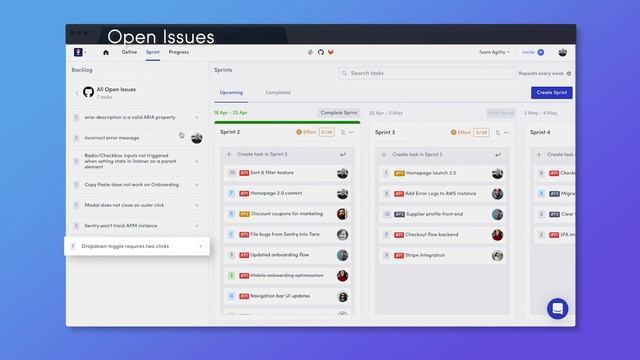The height and width of the screenshot is (360, 640).
Task: Open the Add Error Logs to AWS instance task
Action: [x=442, y=194]
